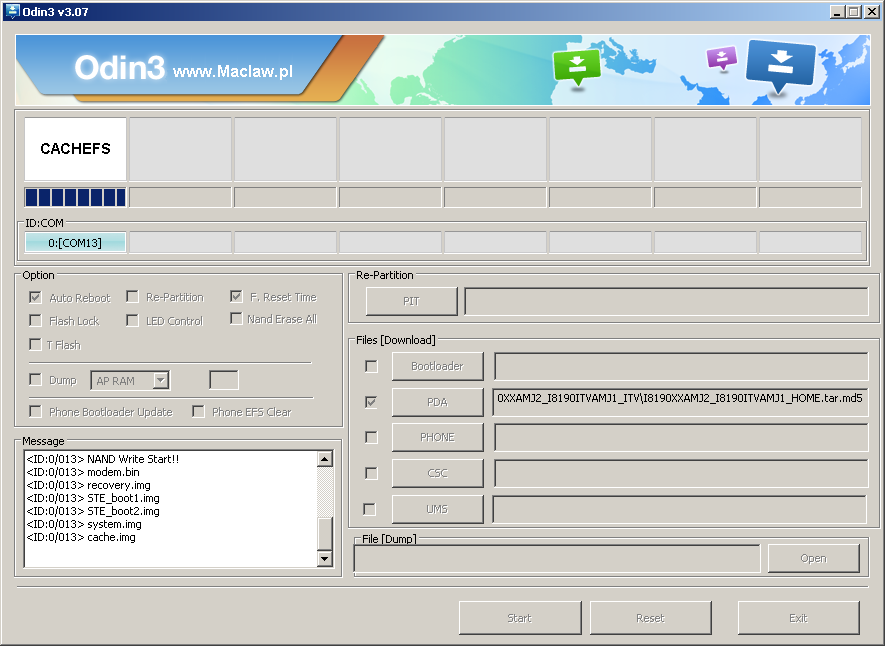This screenshot has height=646, width=885.
Task: Click the PIT file path field
Action: click(666, 301)
